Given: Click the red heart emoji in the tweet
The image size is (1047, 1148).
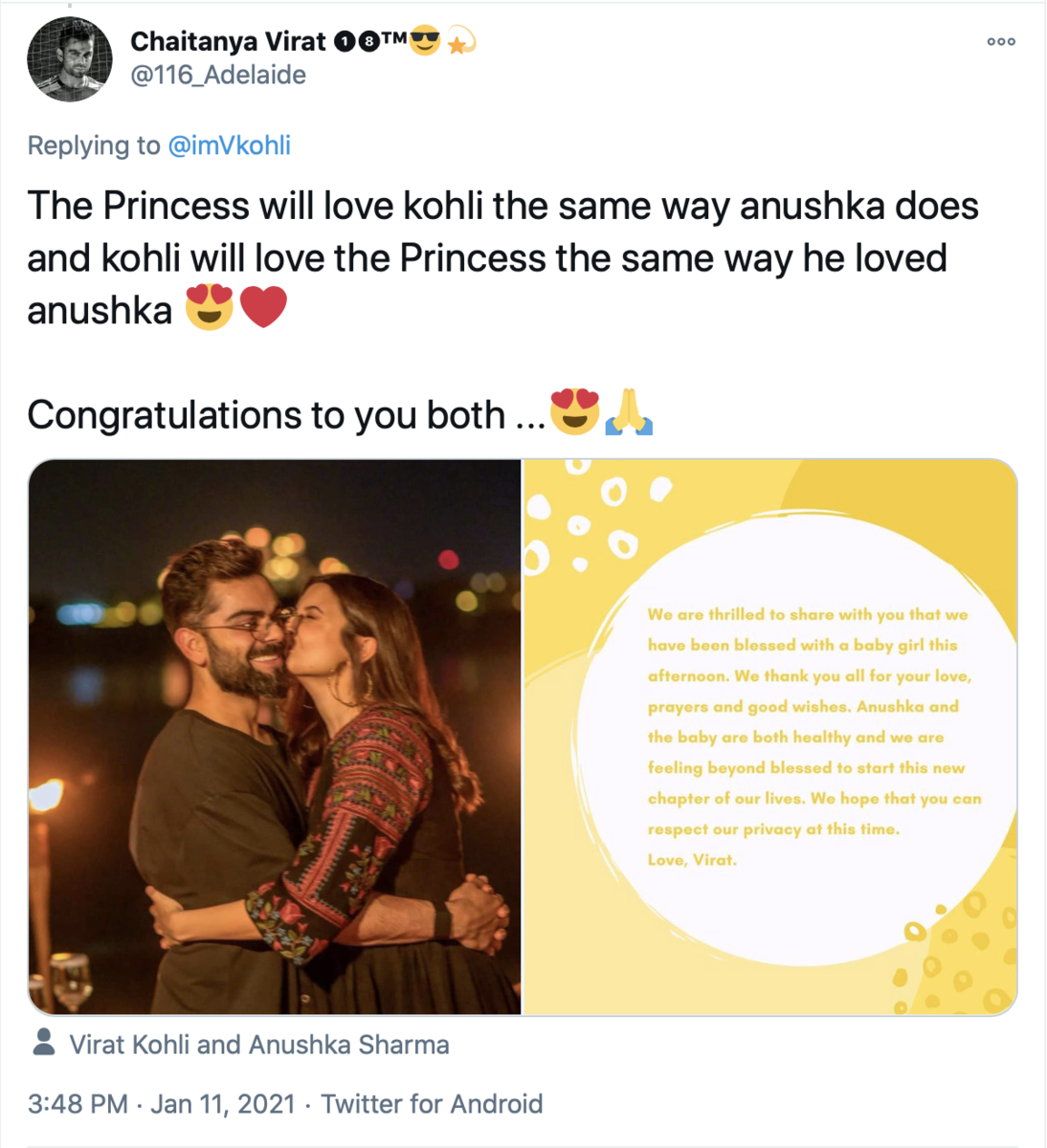Looking at the screenshot, I should tap(263, 308).
